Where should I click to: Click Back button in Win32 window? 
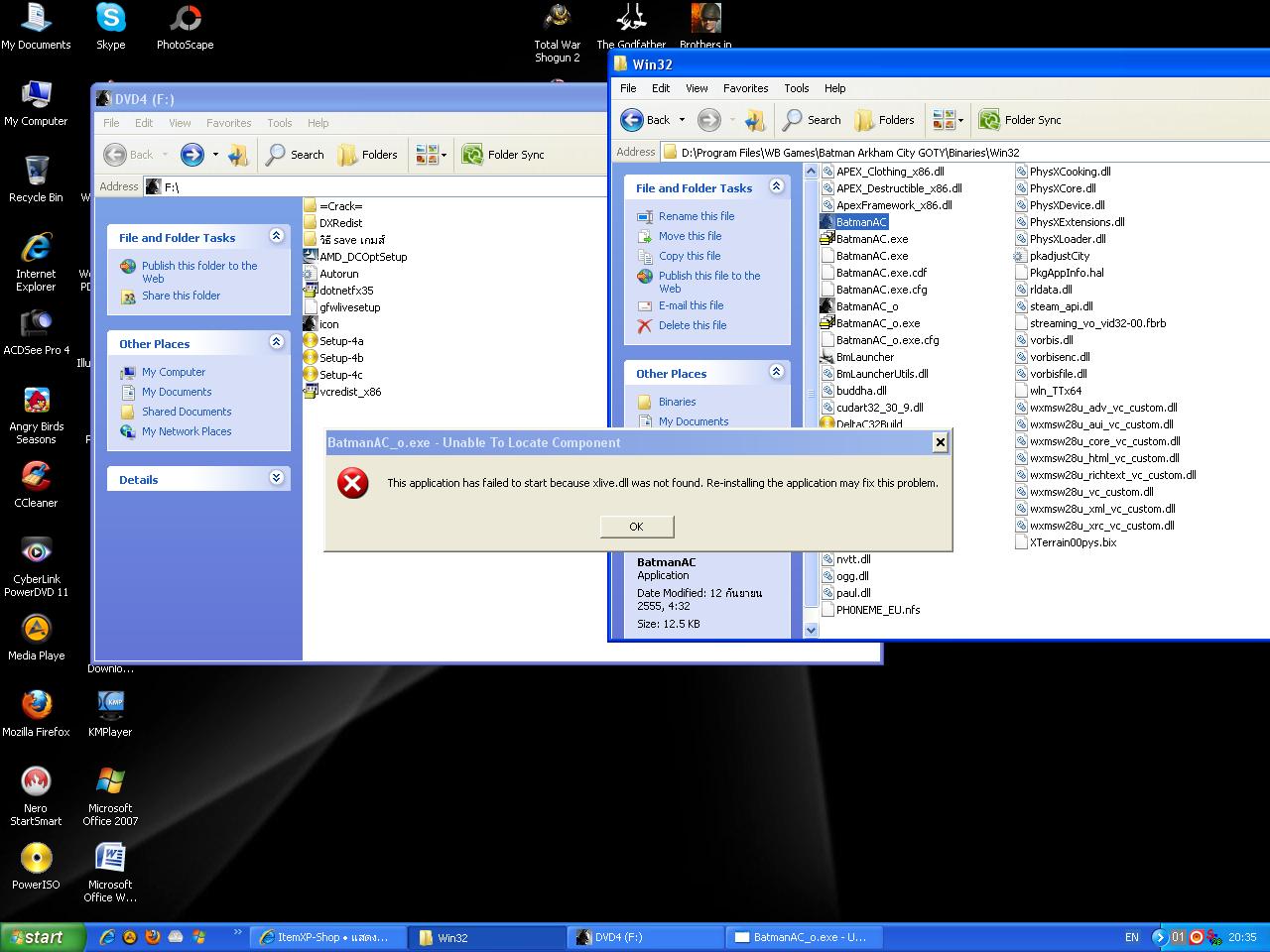(645, 120)
